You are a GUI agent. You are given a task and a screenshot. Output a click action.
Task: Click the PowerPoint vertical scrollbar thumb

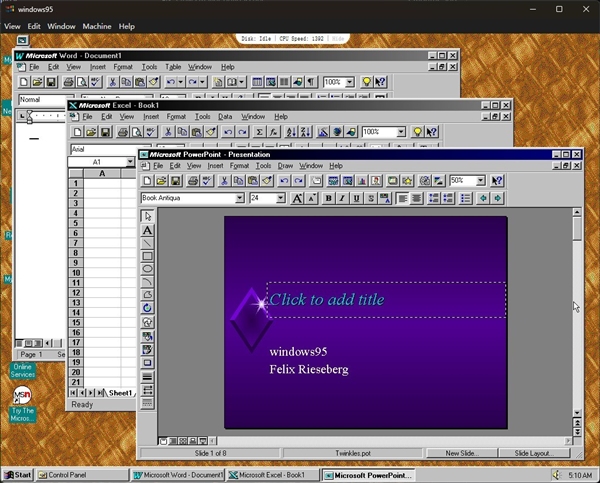(577, 228)
